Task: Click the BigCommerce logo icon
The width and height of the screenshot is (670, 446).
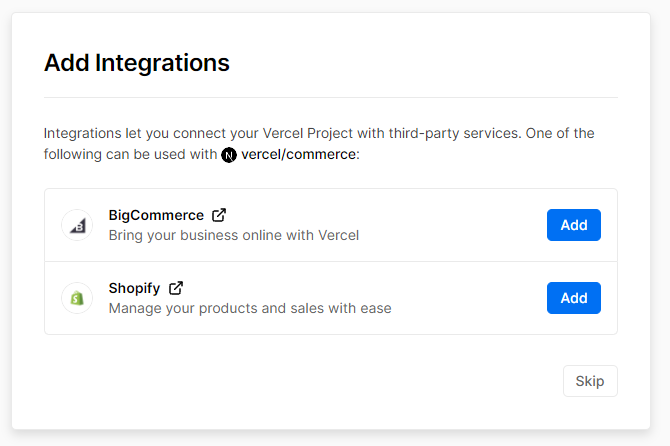Action: [x=77, y=225]
